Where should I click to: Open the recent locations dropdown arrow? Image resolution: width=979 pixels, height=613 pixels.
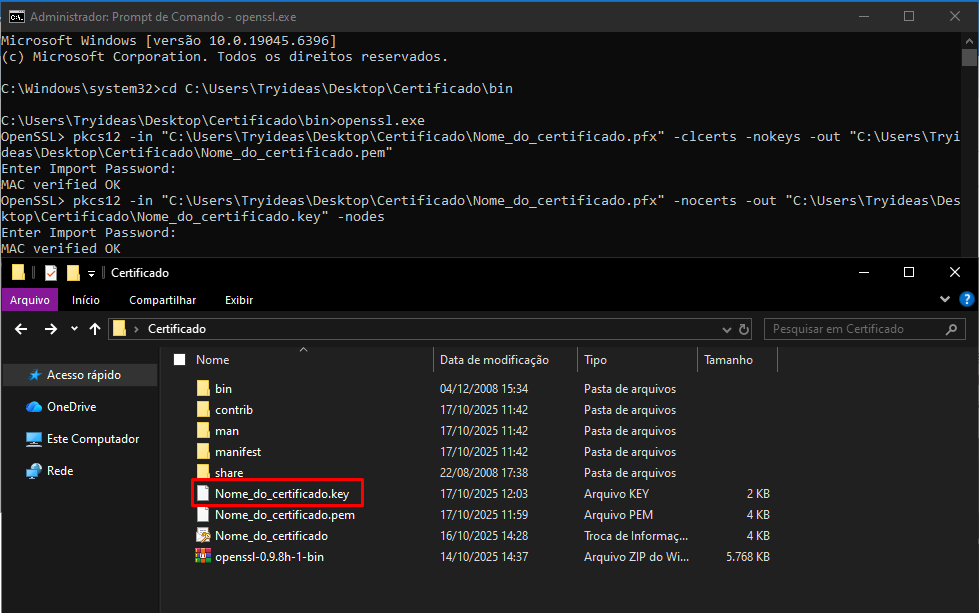pyautogui.click(x=74, y=329)
